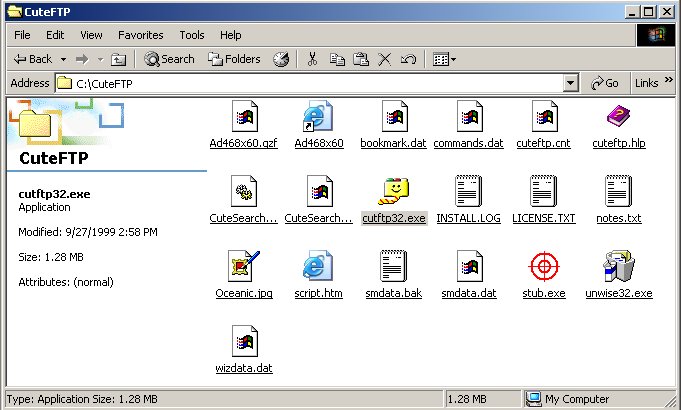Open the File menu

pos(22,35)
